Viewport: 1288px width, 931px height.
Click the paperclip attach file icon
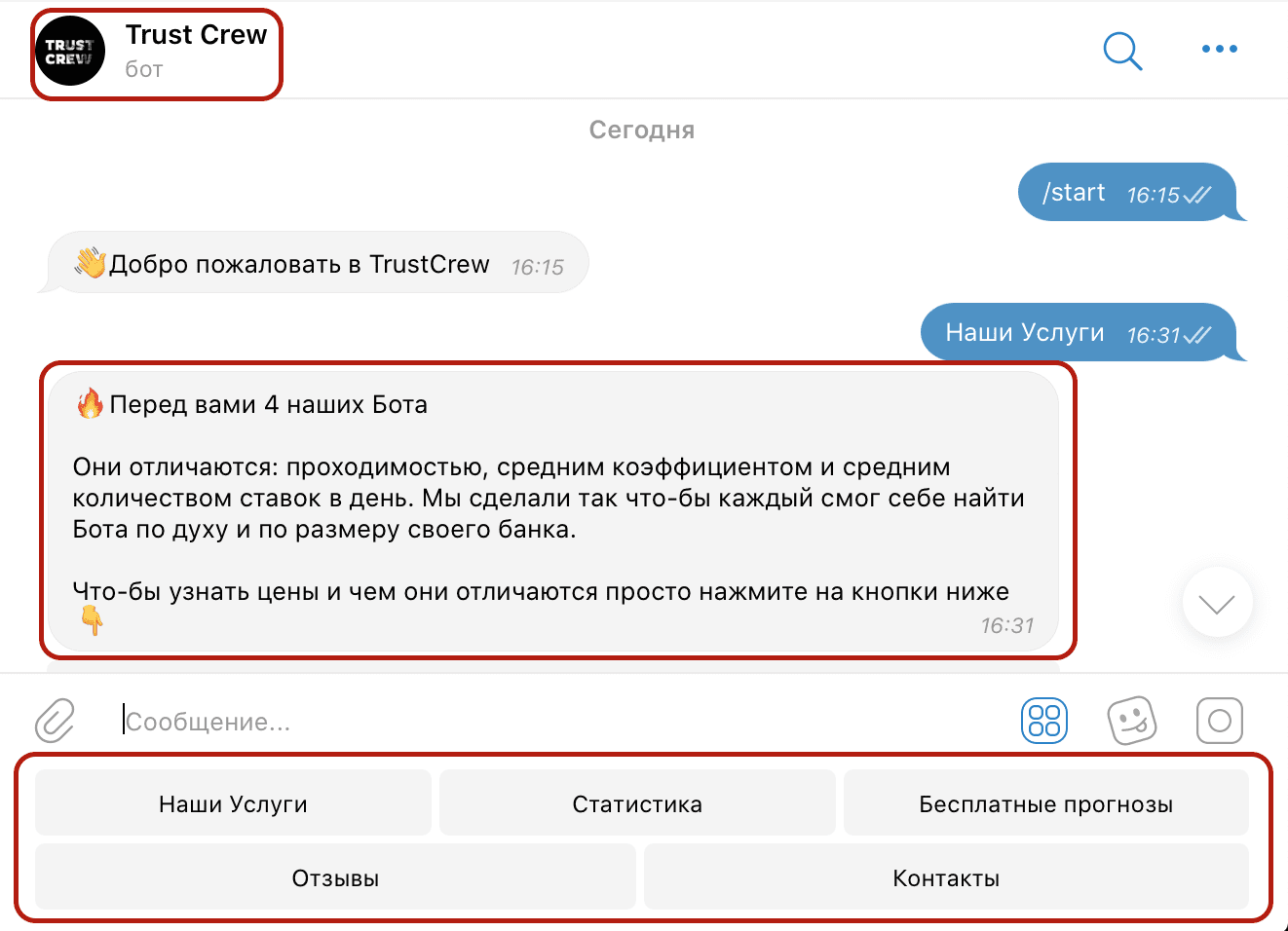[x=56, y=721]
